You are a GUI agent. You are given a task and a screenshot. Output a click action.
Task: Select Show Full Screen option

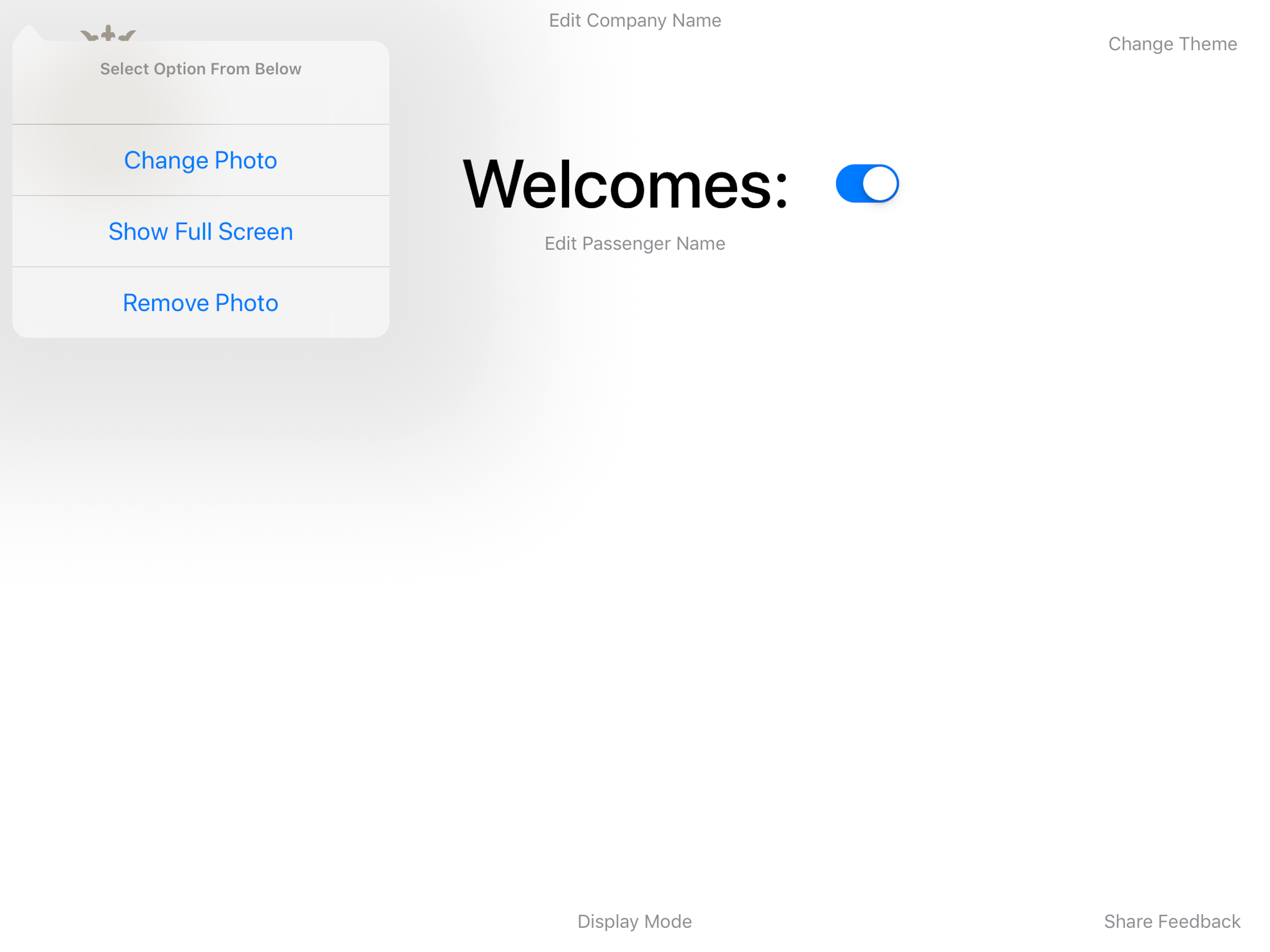click(x=200, y=231)
